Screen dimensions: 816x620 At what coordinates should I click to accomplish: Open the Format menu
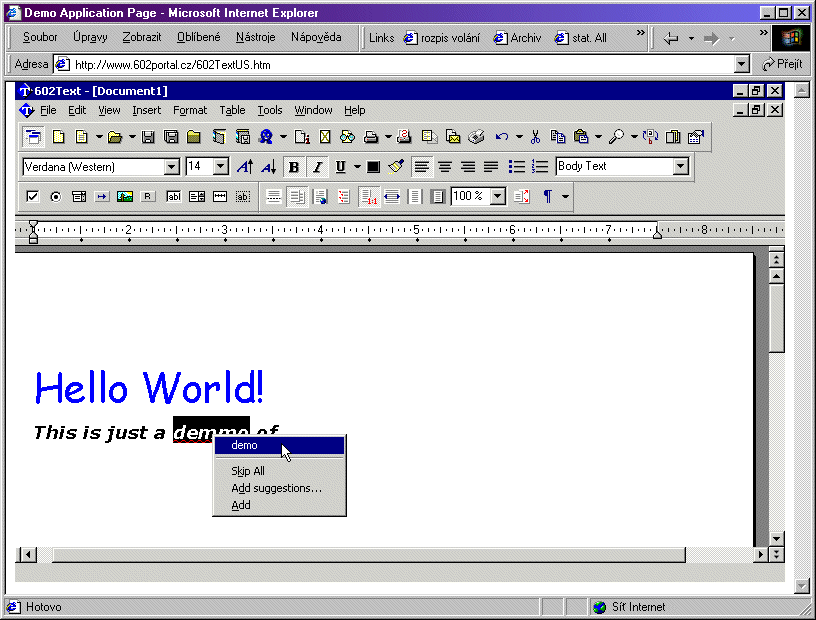pos(190,110)
